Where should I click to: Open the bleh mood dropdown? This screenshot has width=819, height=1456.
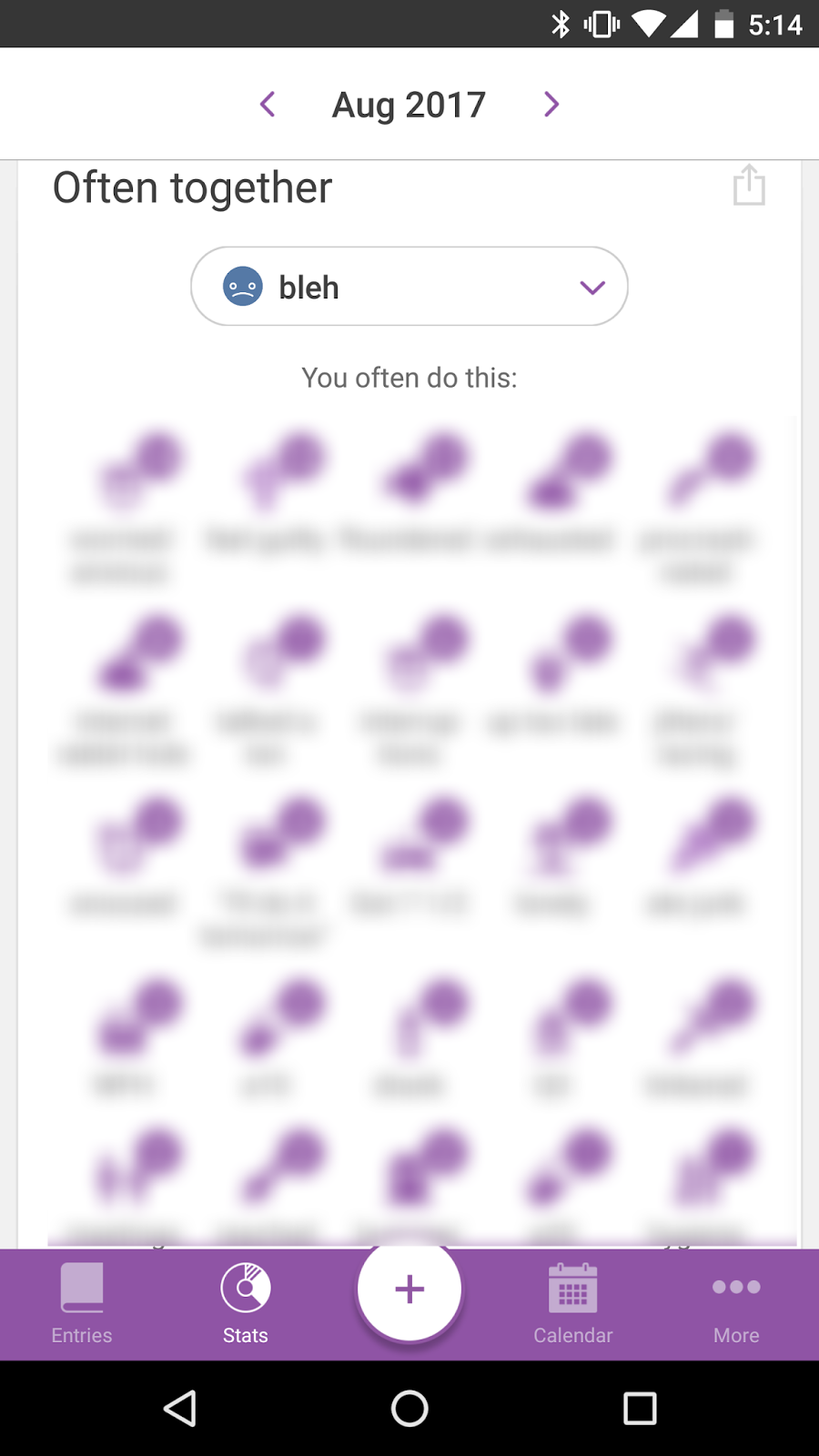[409, 287]
